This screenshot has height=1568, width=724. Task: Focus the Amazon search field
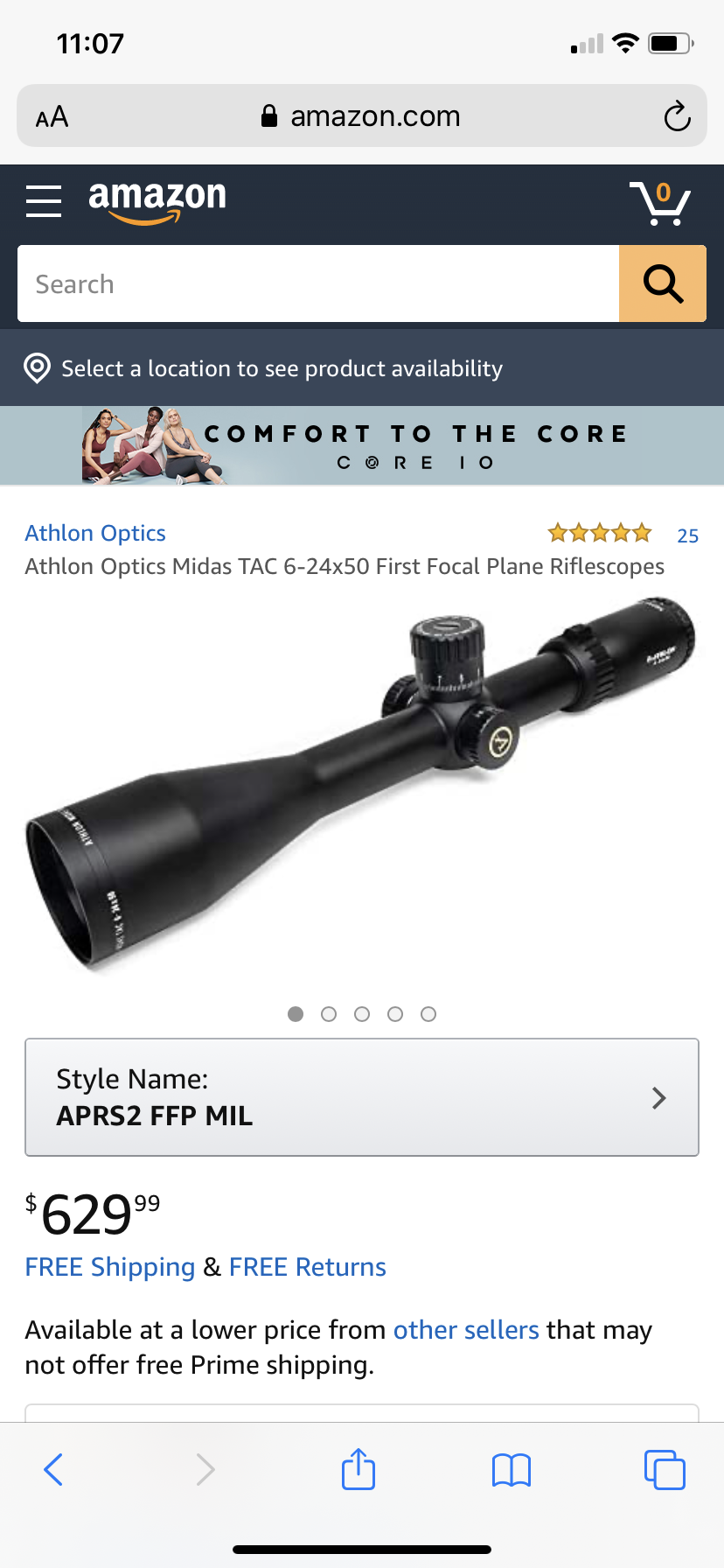click(318, 283)
